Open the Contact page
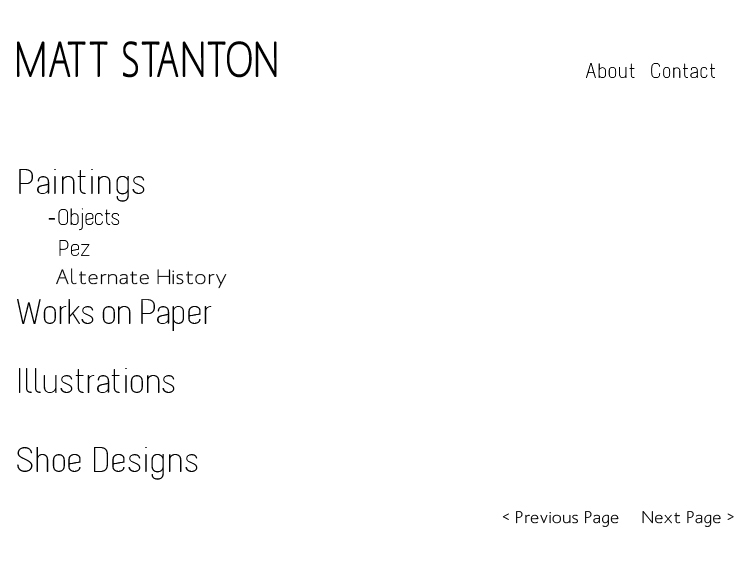The height and width of the screenshot is (577, 750). pos(683,71)
